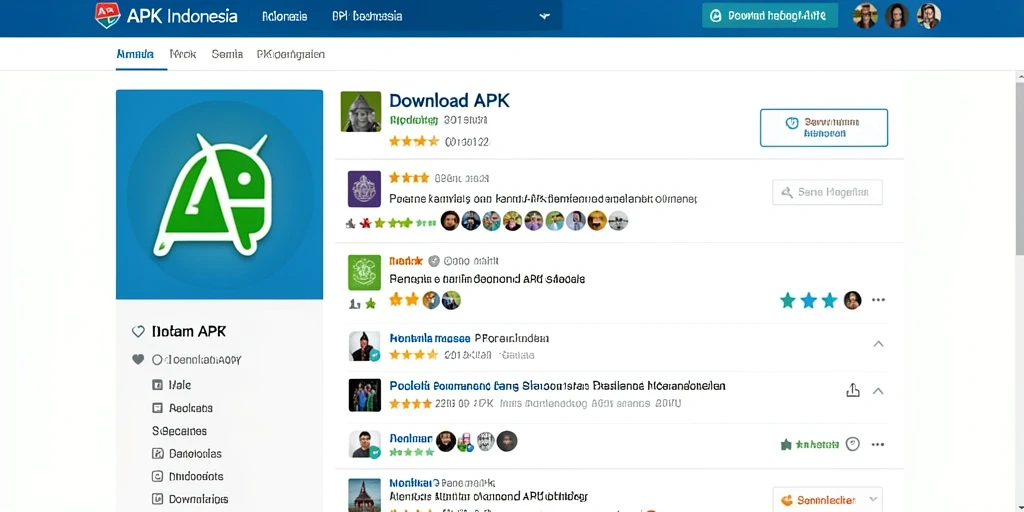The image size is (1024, 512).
Task: Click the filled heart icon in sidebar
Action: [x=138, y=359]
